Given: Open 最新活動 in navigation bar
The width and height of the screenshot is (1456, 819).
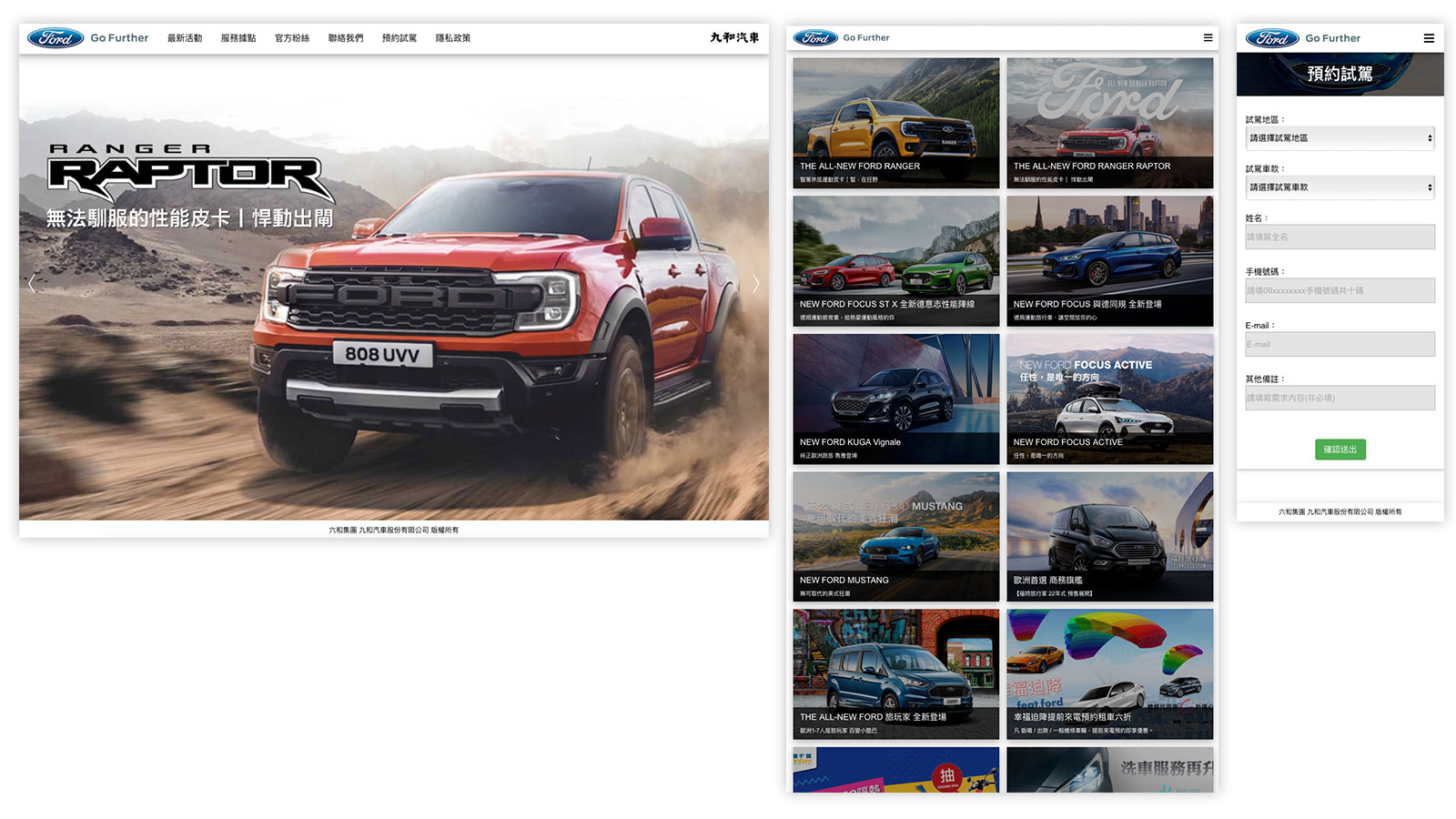Looking at the screenshot, I should [x=185, y=38].
